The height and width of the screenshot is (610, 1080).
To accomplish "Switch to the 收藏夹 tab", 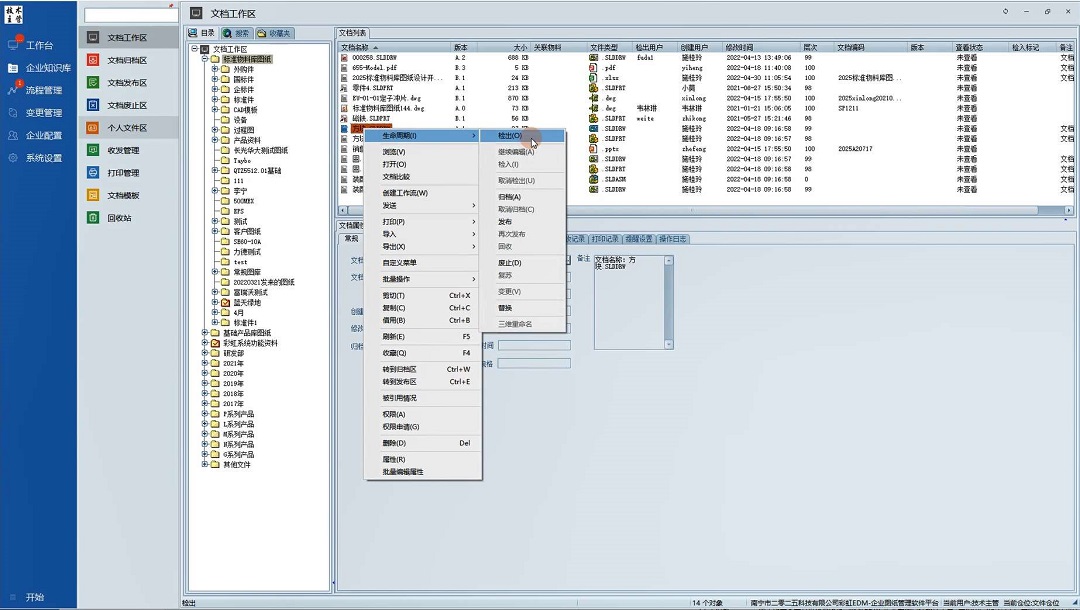I will (274, 33).
